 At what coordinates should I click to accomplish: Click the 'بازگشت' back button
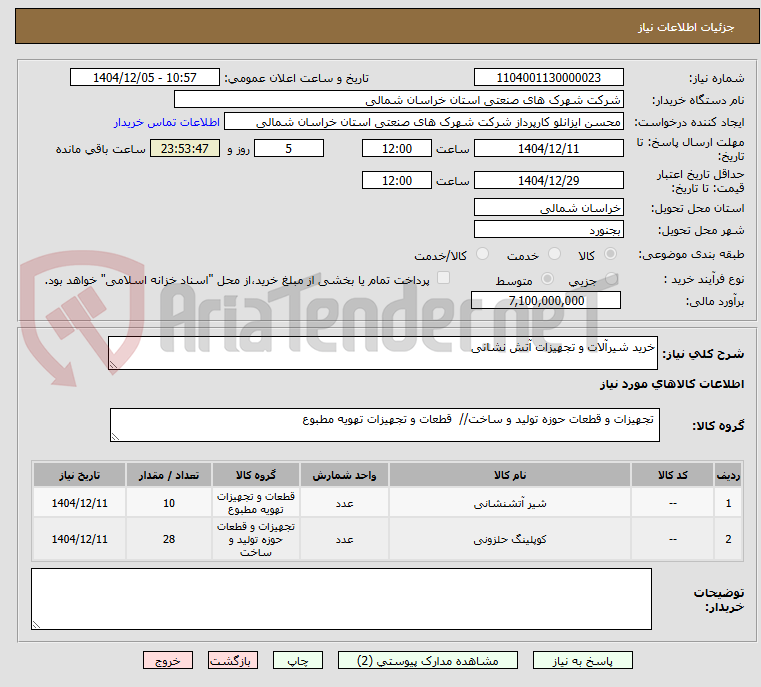click(232, 660)
